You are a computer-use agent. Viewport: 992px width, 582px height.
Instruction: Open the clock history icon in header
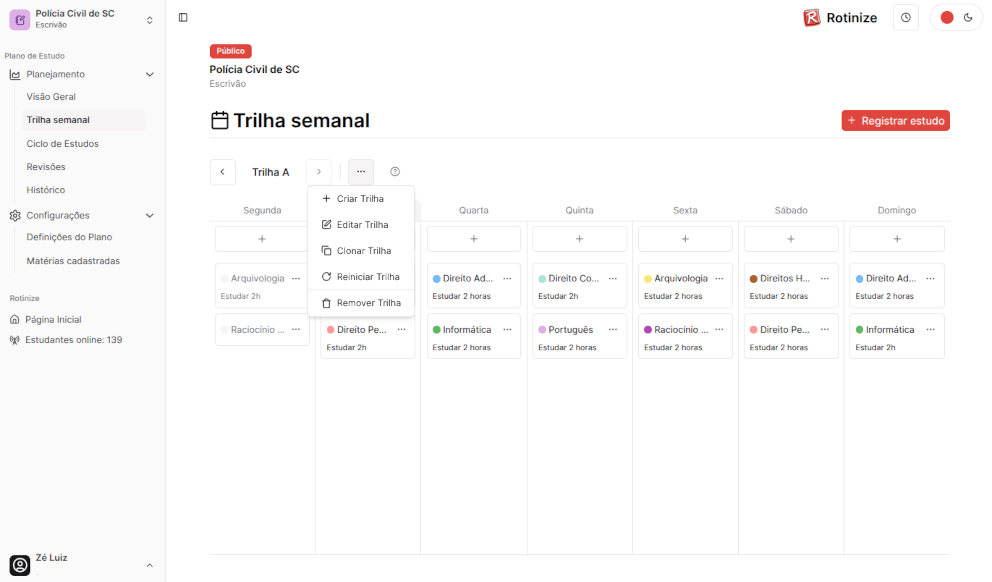coord(906,18)
